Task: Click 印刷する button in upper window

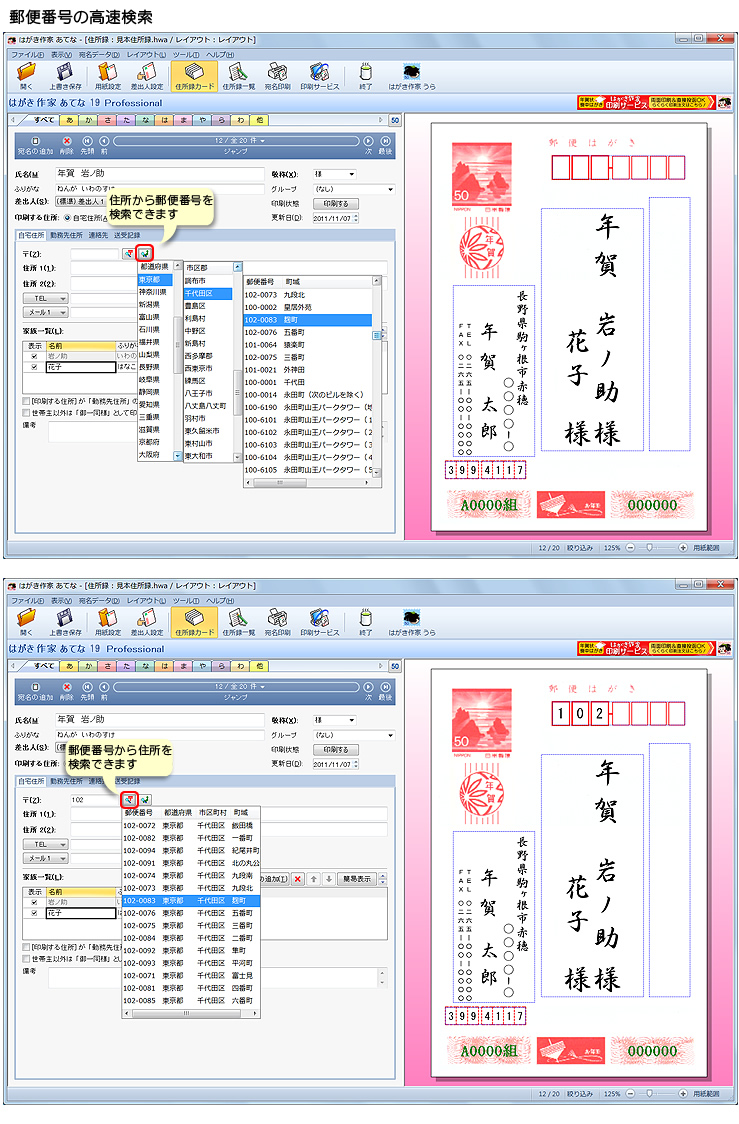Action: tap(335, 203)
